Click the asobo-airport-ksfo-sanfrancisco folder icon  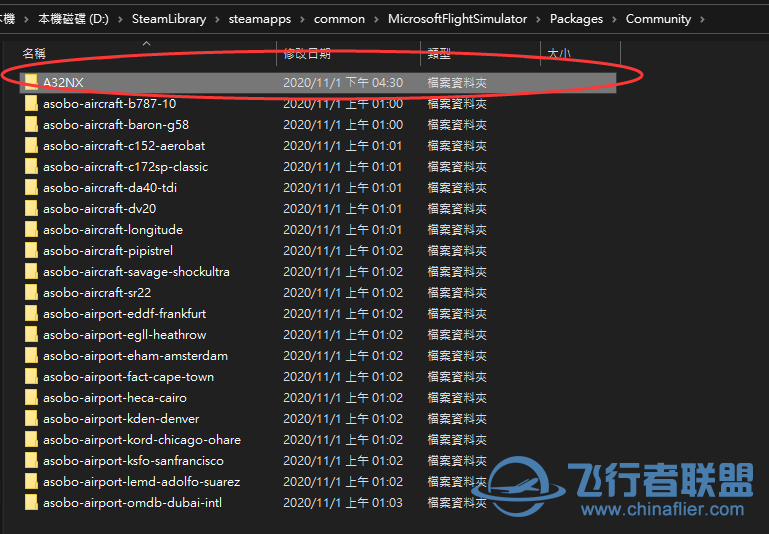[x=31, y=460]
